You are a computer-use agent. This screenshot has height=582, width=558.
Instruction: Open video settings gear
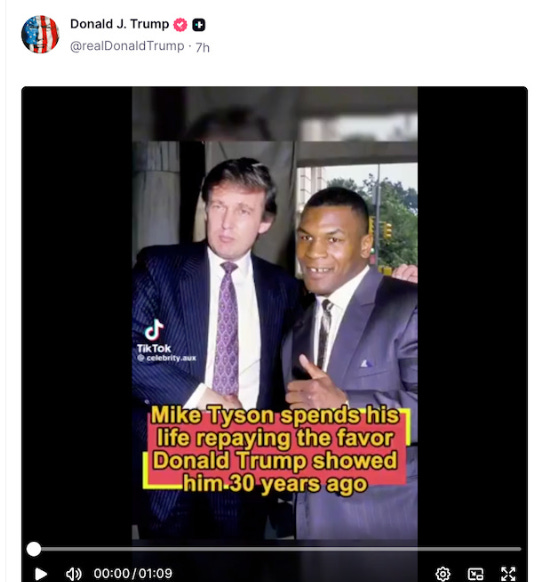443,573
